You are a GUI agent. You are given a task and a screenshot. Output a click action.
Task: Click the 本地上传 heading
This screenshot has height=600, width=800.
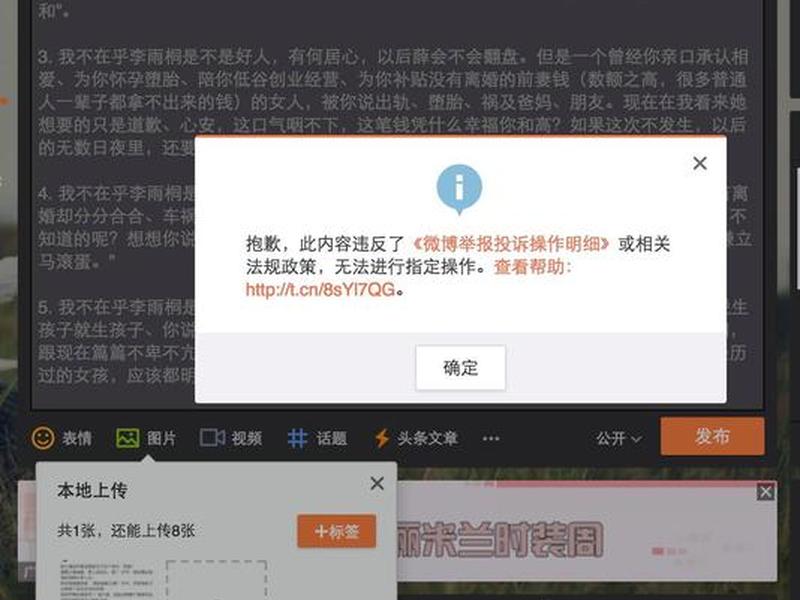tap(92, 490)
